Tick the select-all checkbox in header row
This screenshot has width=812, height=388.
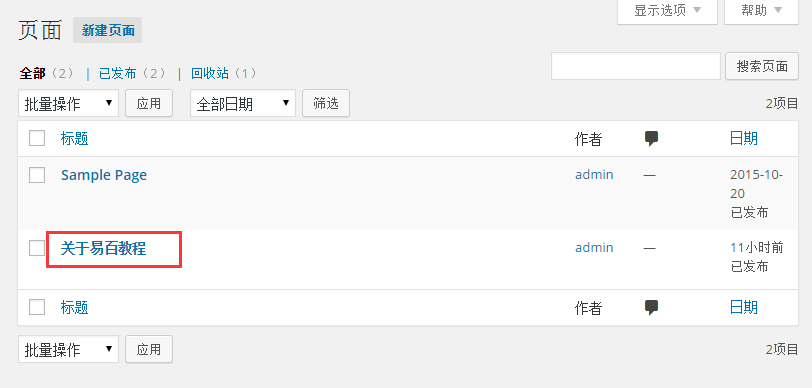click(x=37, y=138)
